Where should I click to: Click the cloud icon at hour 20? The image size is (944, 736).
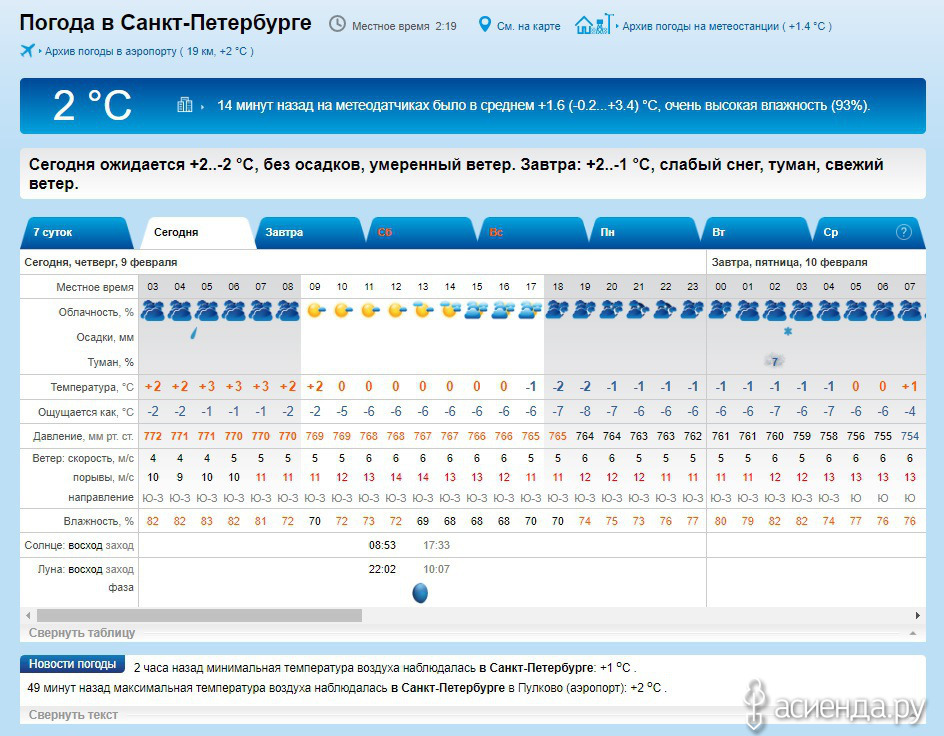[612, 311]
